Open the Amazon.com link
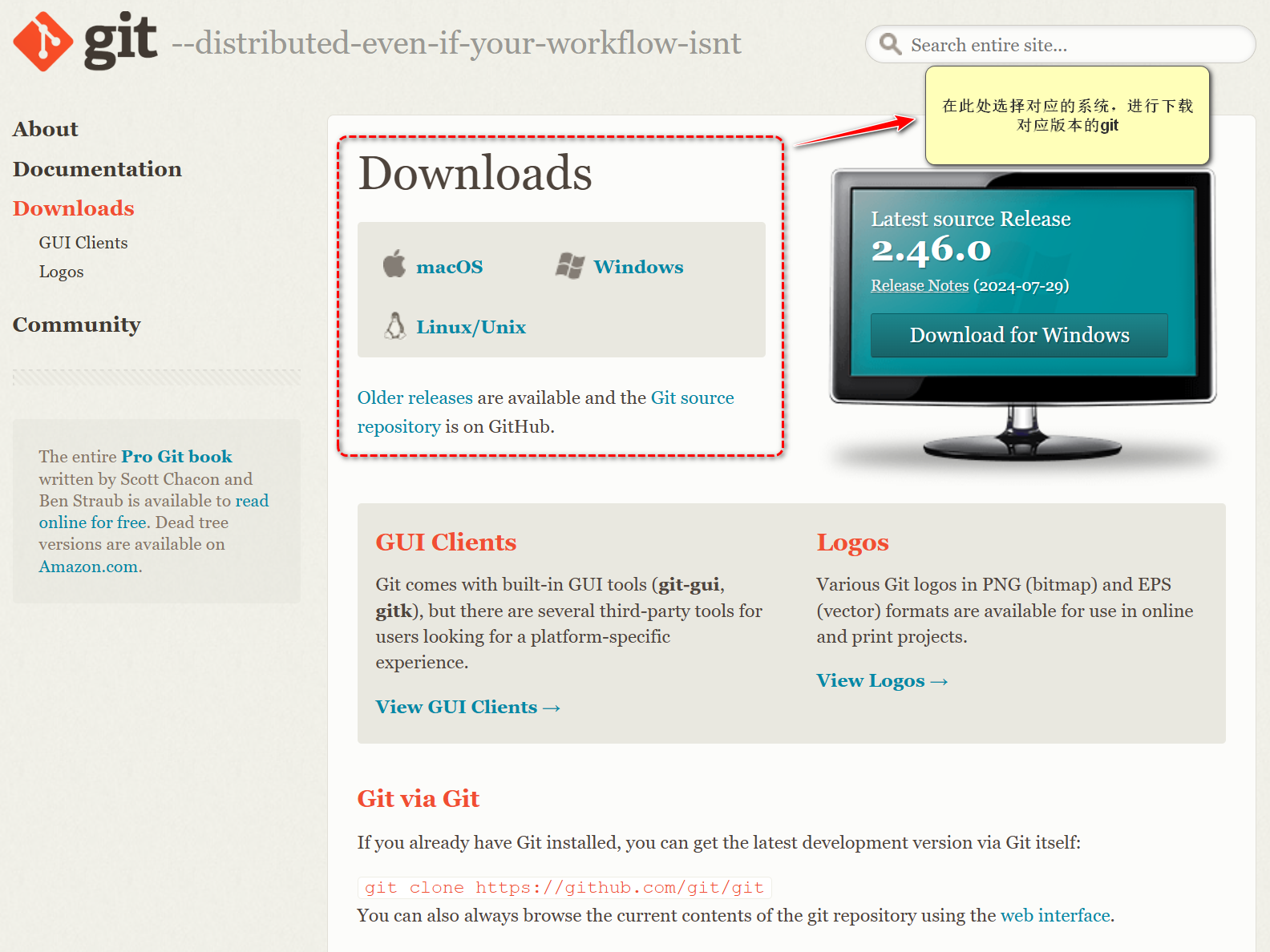Viewport: 1270px width, 952px height. (88, 567)
